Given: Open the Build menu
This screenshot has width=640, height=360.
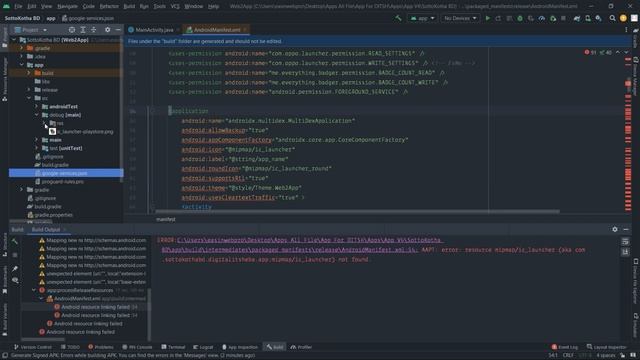Looking at the screenshot, I should (129, 7).
